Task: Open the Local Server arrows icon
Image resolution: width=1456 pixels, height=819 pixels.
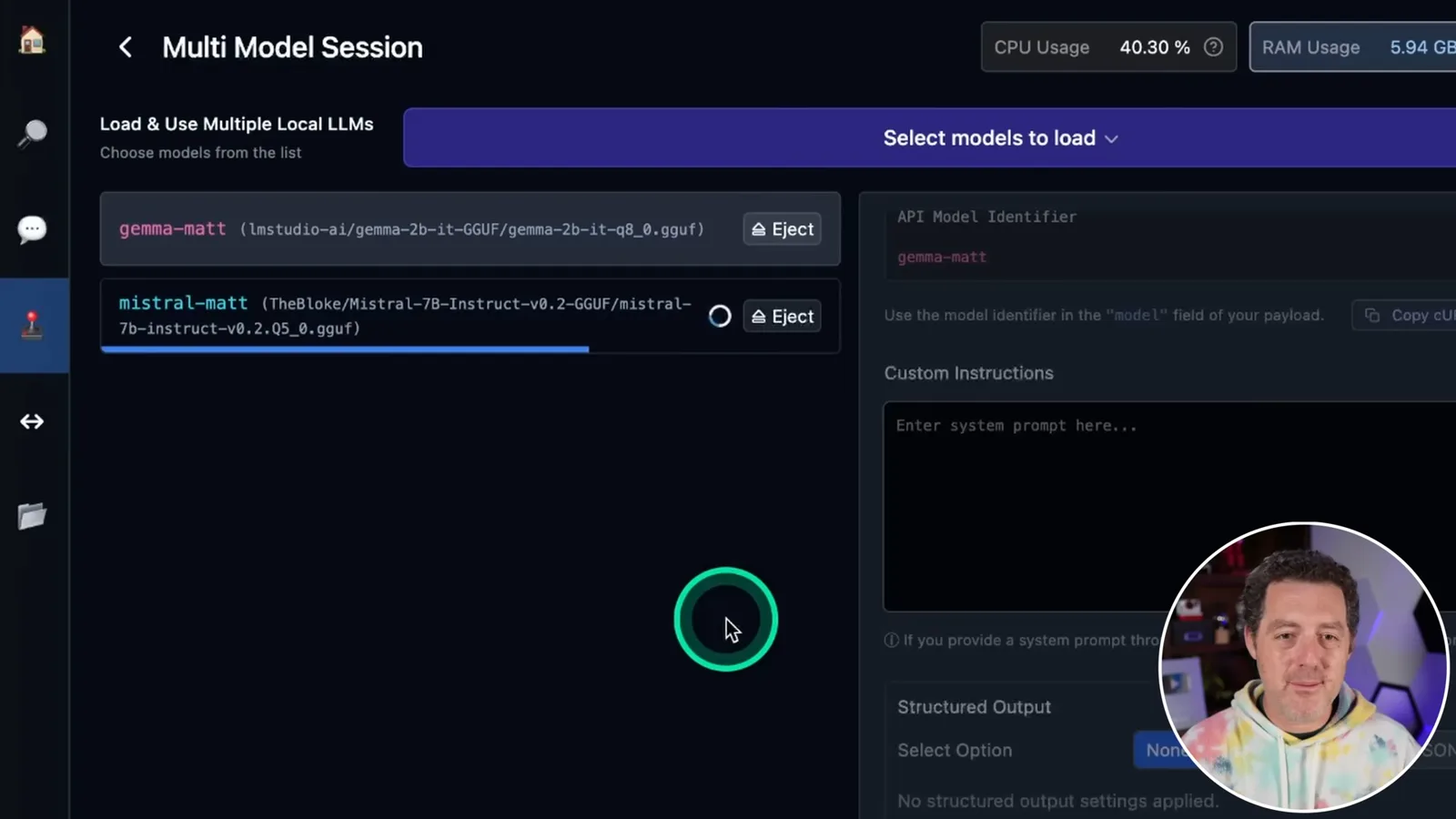Action: 32,421
